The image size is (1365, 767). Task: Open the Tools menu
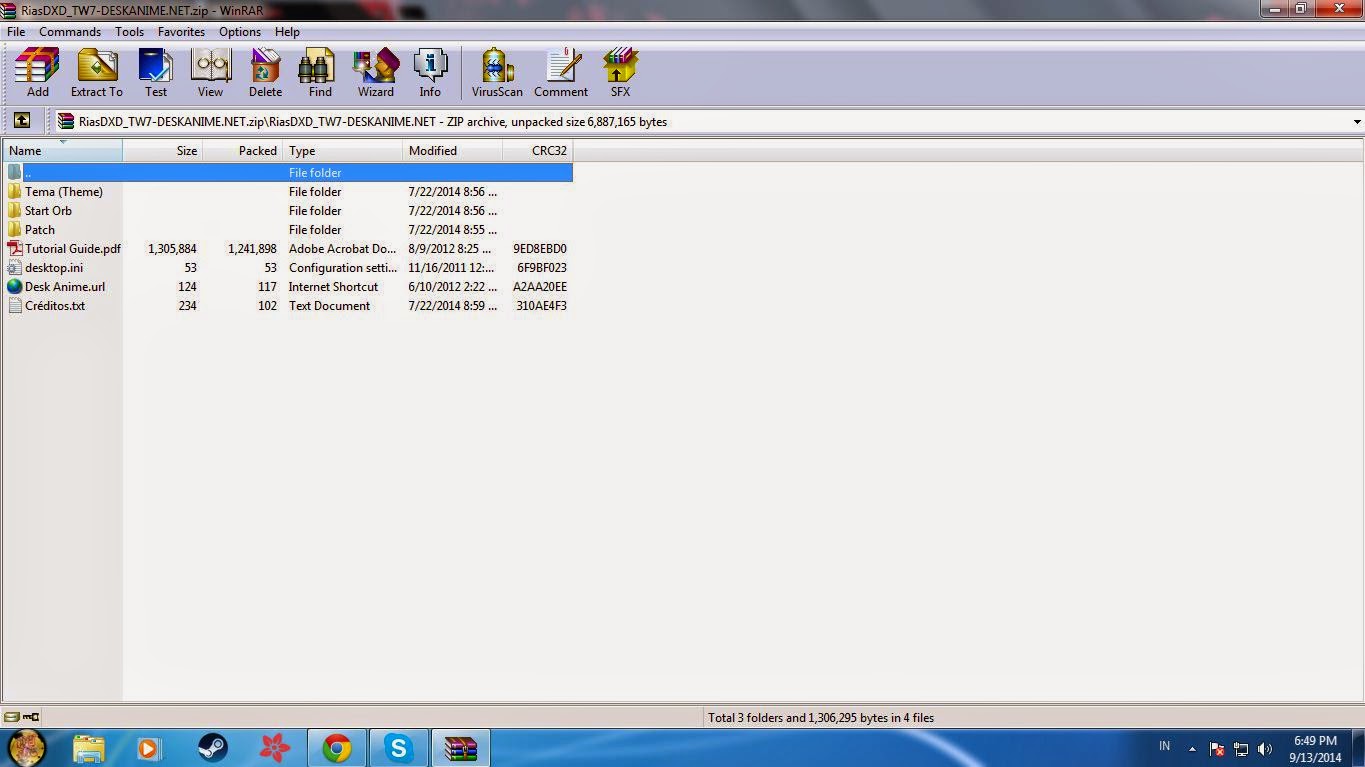tap(129, 31)
